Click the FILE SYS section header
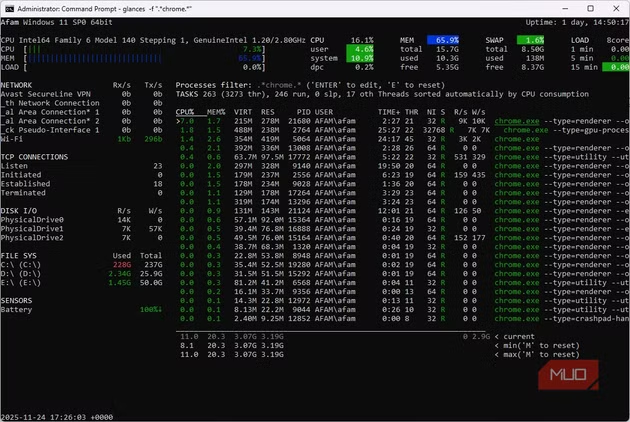This screenshot has height=422, width=630. (x=18, y=256)
